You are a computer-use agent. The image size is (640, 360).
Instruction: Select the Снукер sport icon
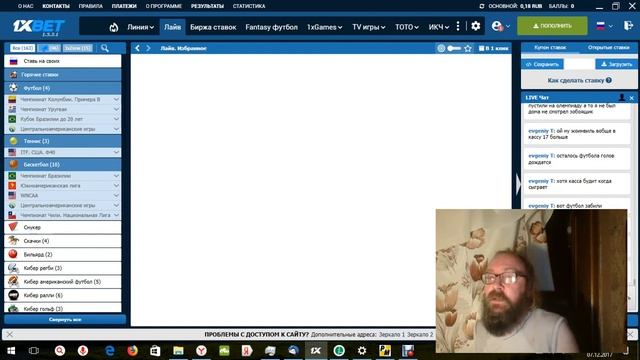click(13, 227)
